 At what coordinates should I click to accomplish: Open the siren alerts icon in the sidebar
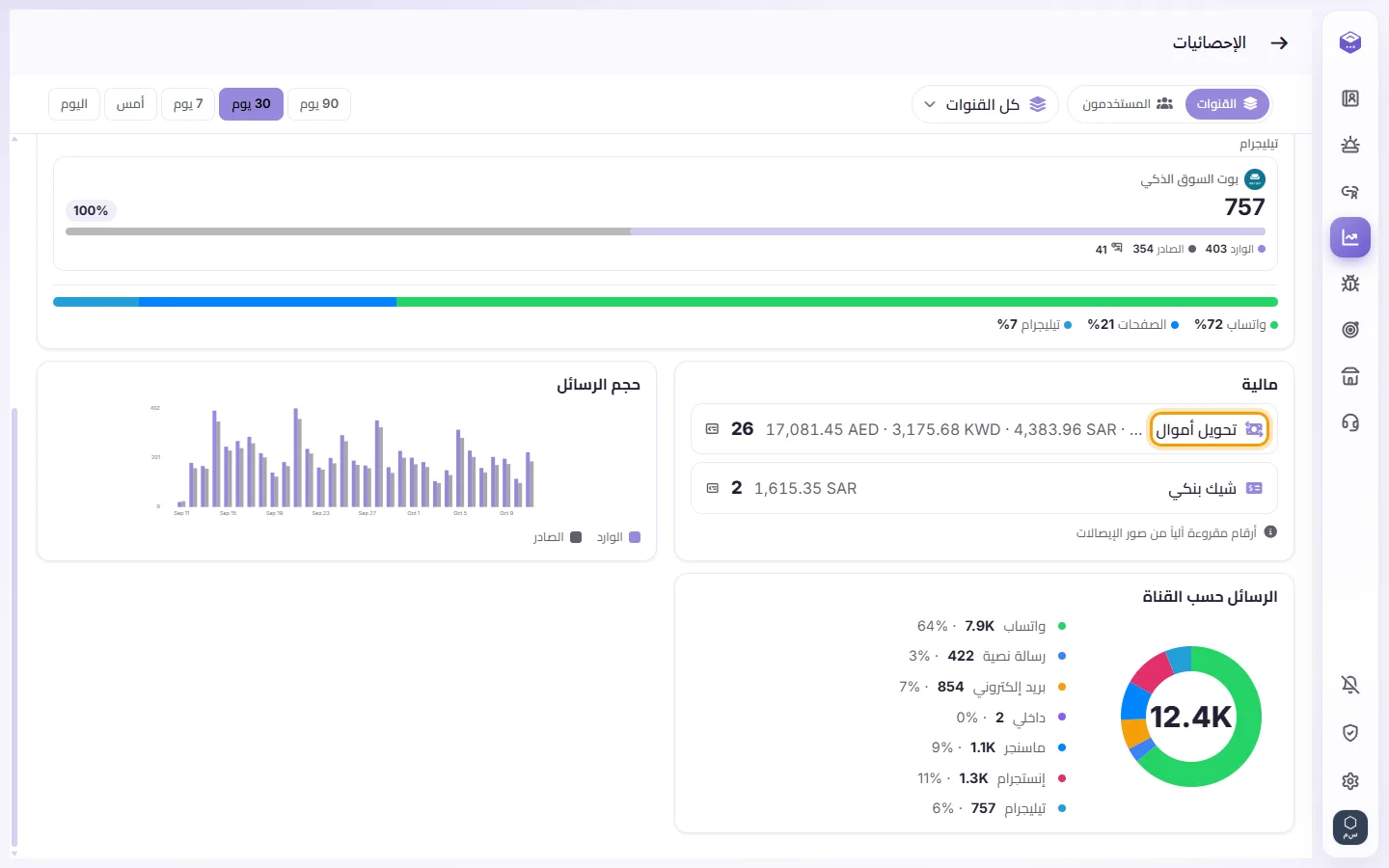coord(1350,145)
